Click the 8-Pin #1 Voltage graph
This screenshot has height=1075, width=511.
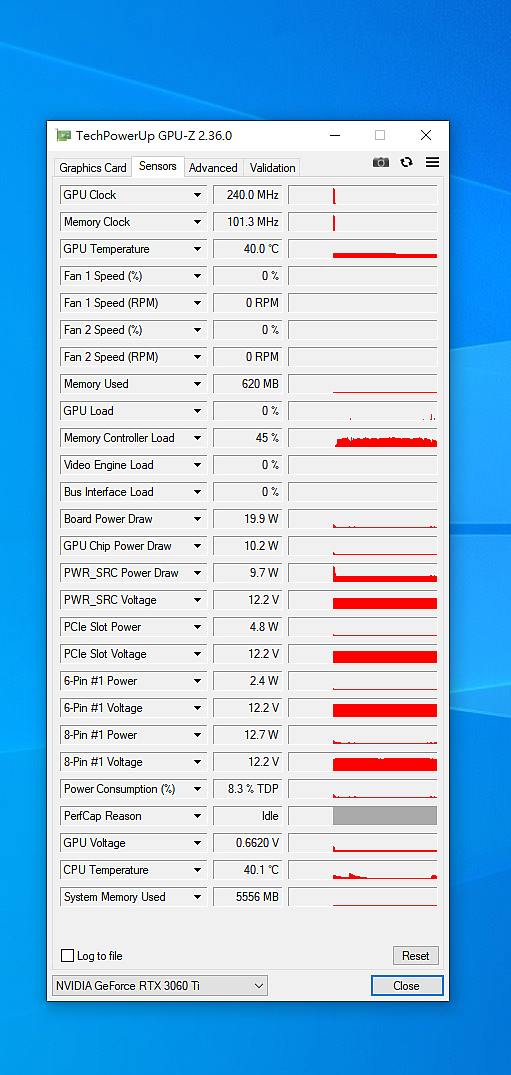[363, 762]
